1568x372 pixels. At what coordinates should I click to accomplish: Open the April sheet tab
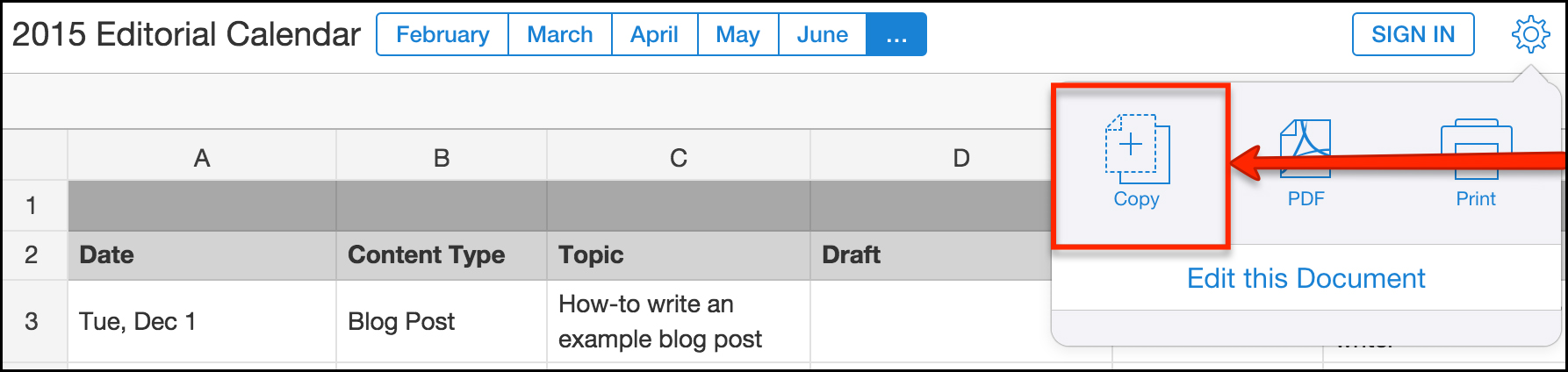coord(654,34)
